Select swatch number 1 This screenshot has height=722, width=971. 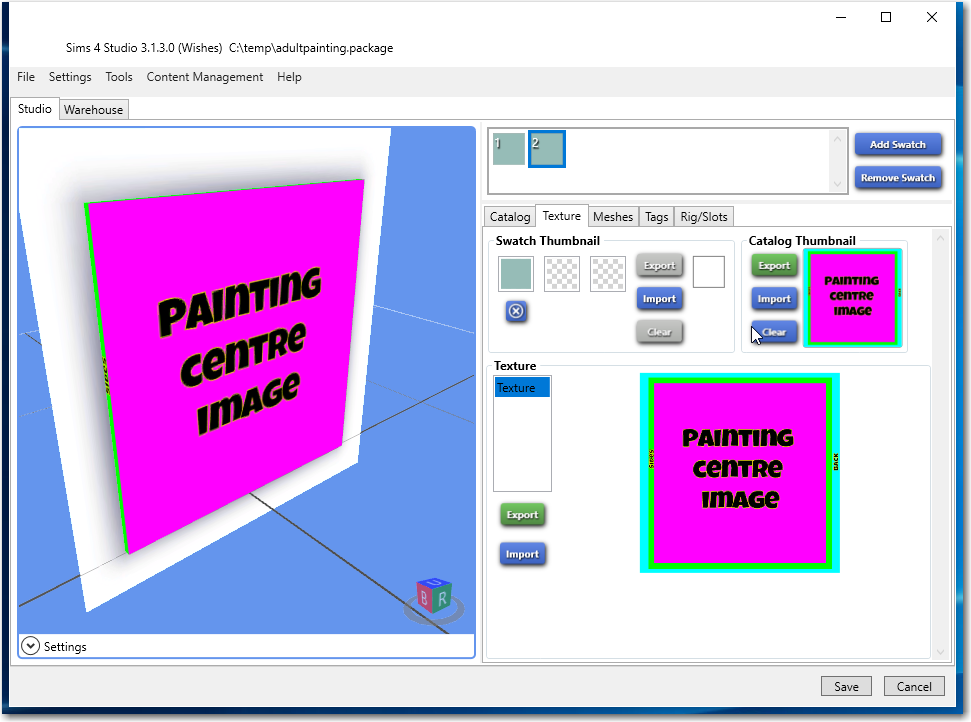(x=509, y=149)
